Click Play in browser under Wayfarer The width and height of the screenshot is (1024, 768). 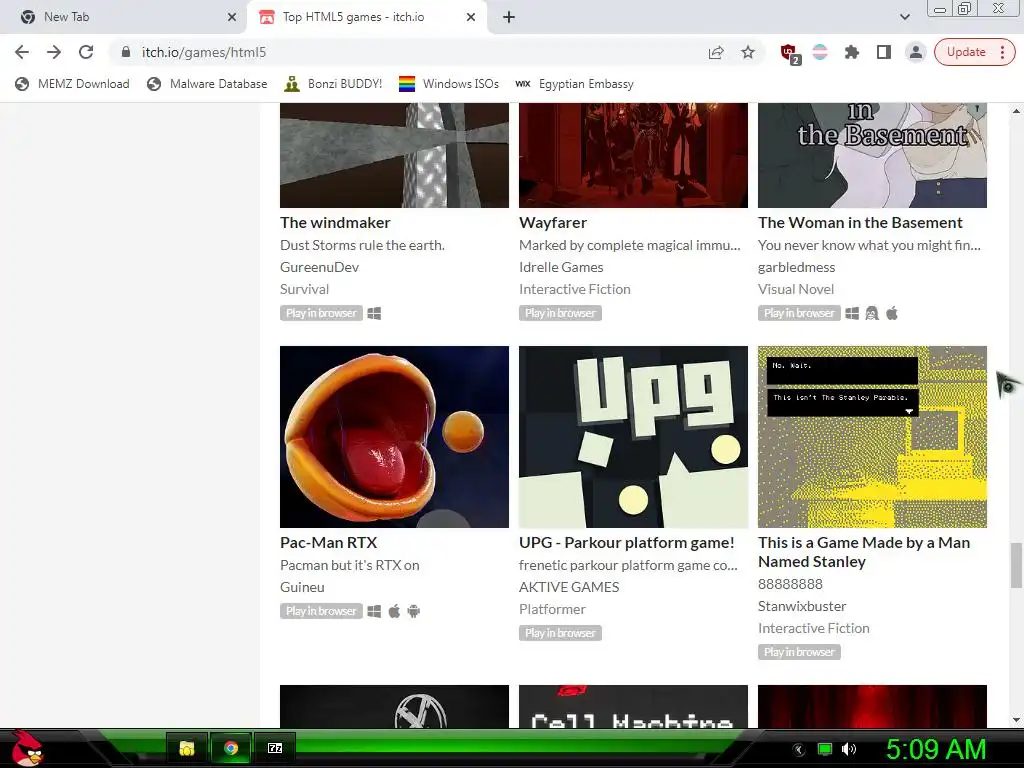(560, 313)
